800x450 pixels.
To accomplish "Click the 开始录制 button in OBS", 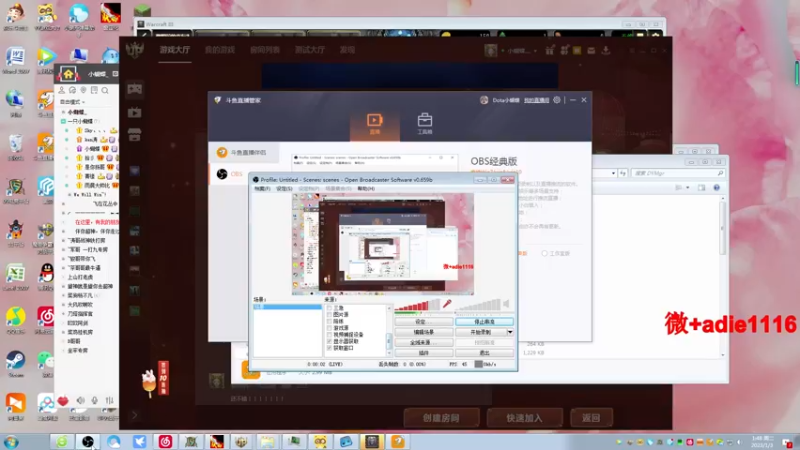I will pos(480,332).
